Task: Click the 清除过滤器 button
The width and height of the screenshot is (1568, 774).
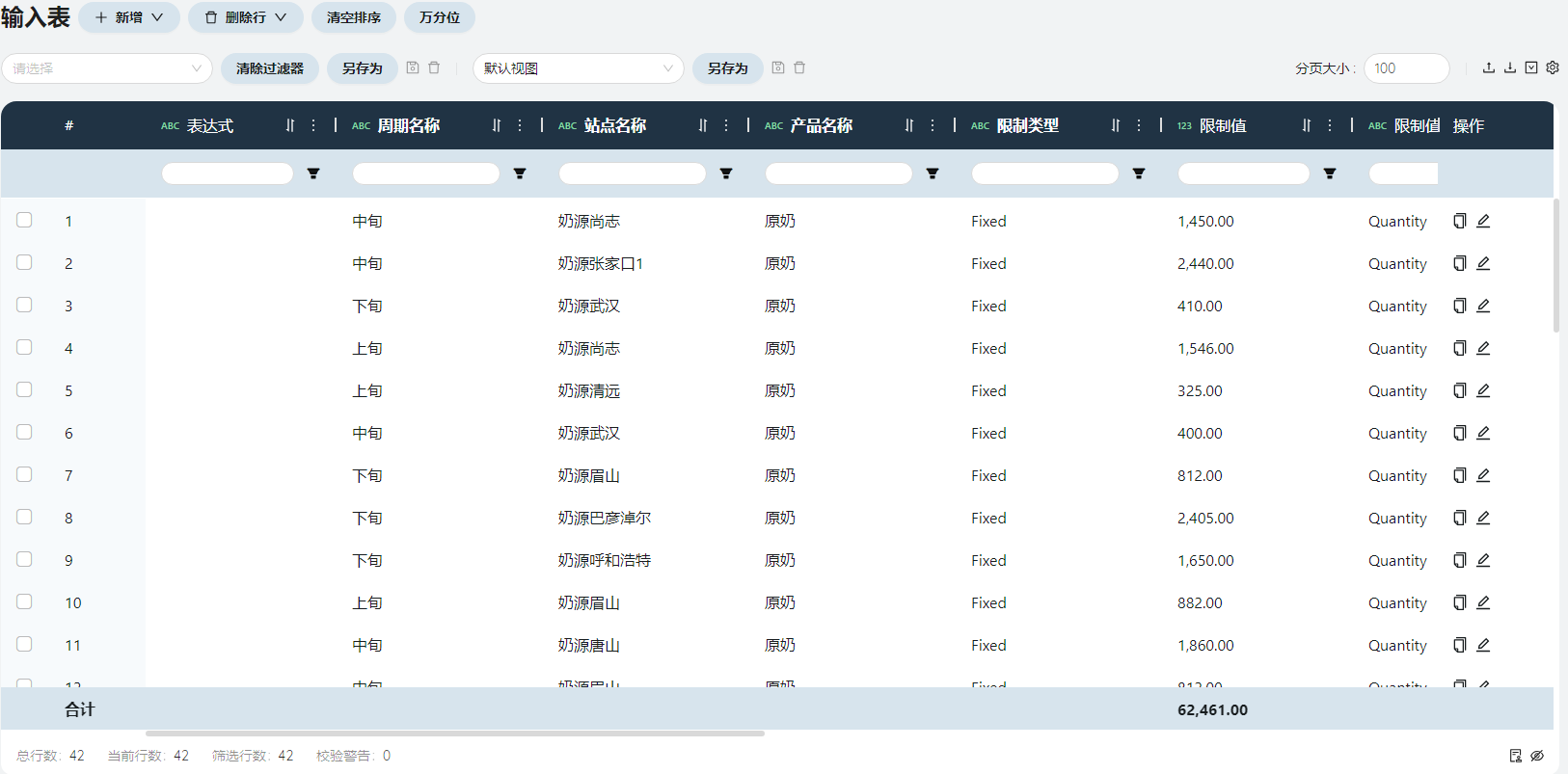Action: [x=270, y=68]
